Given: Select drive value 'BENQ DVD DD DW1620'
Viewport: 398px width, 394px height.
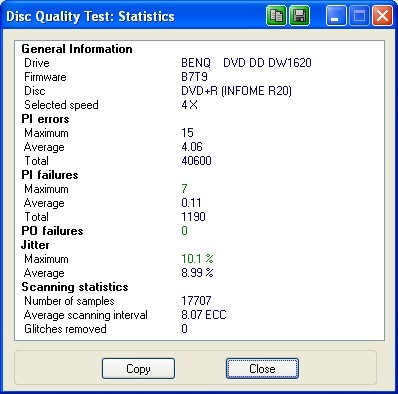Looking at the screenshot, I should 246,63.
